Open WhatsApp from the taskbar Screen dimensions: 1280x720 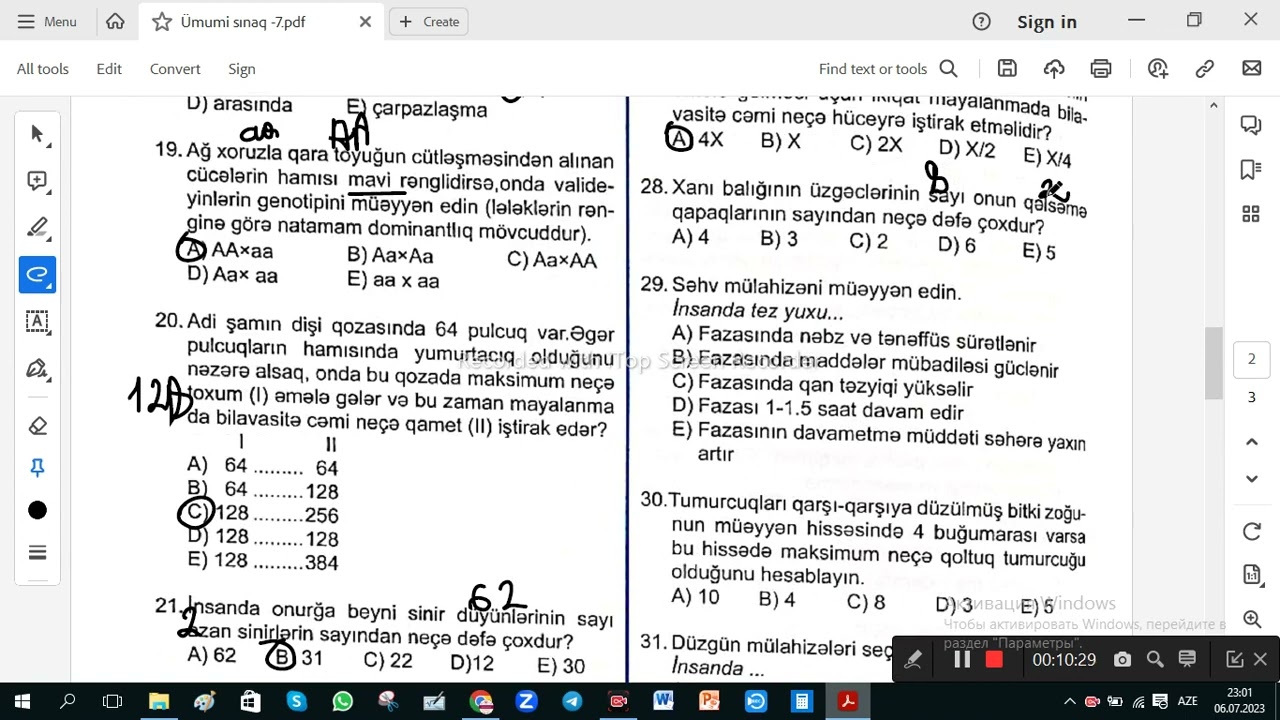[342, 701]
